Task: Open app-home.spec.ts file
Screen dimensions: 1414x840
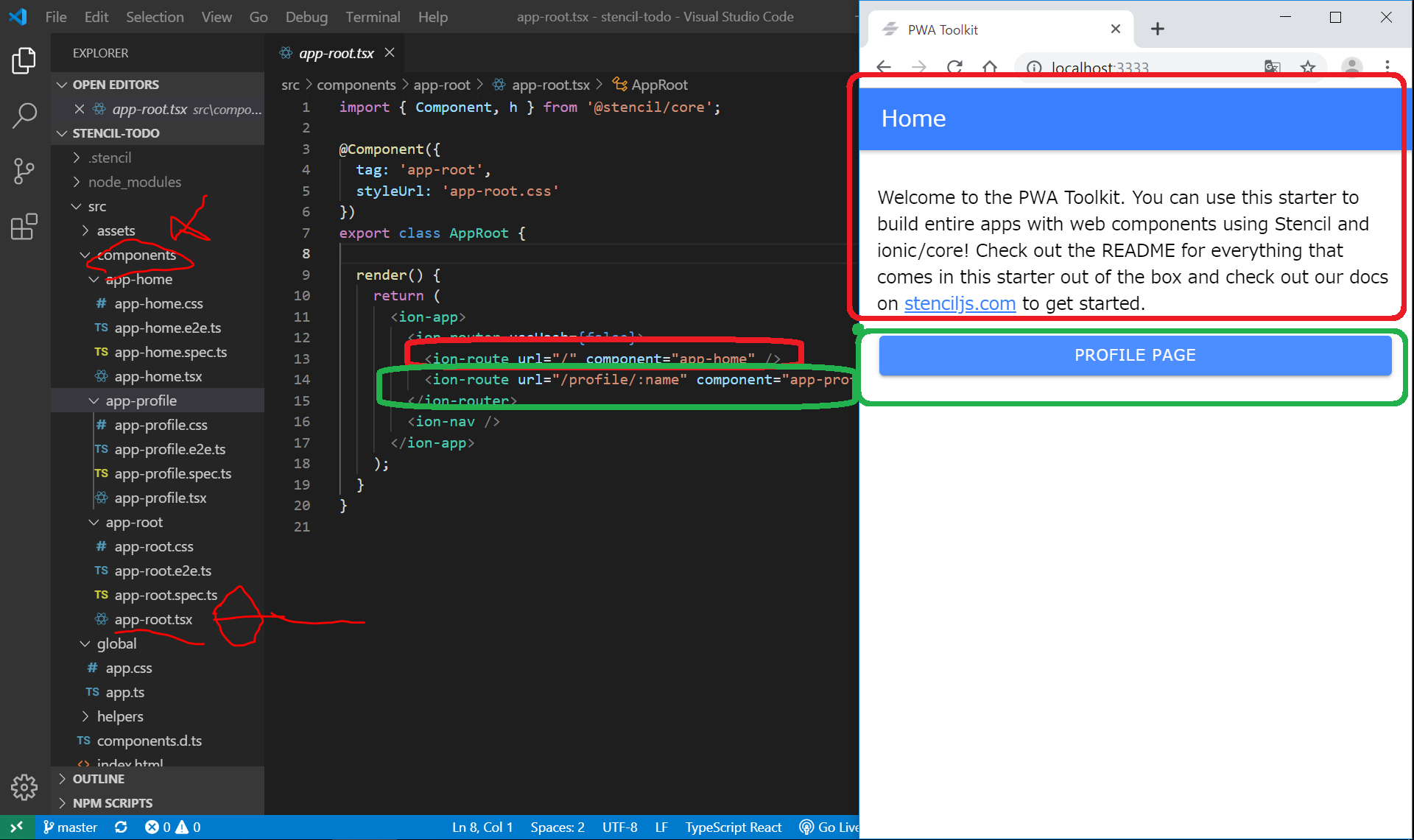Action: [x=170, y=352]
